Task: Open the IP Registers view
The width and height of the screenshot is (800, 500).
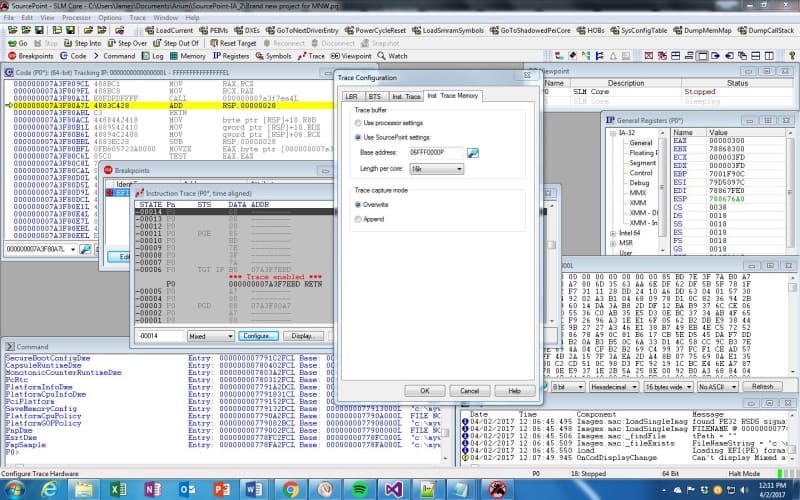Action: [x=231, y=56]
